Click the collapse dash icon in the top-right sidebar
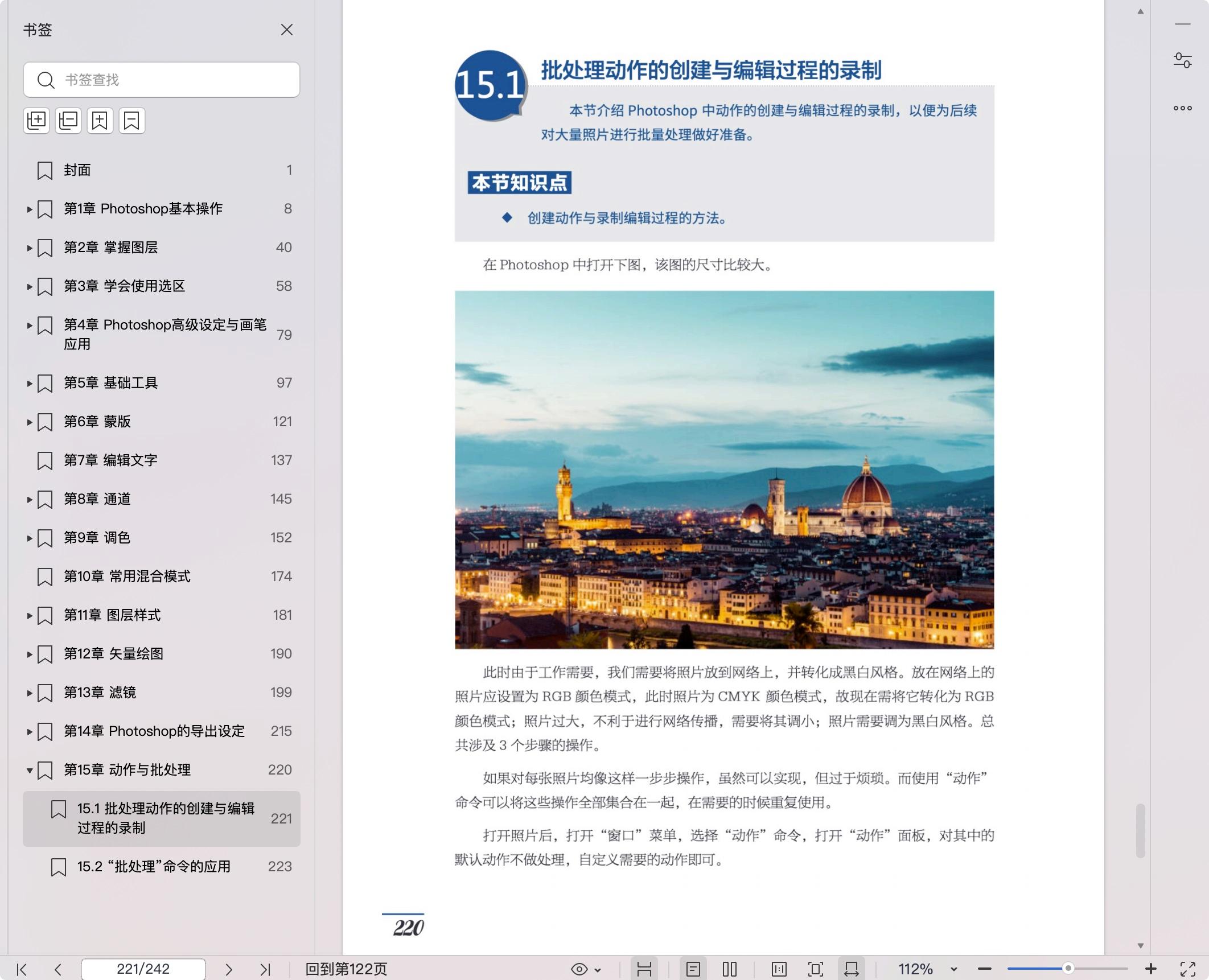Screen dimensions: 1209x980 [1183, 24]
